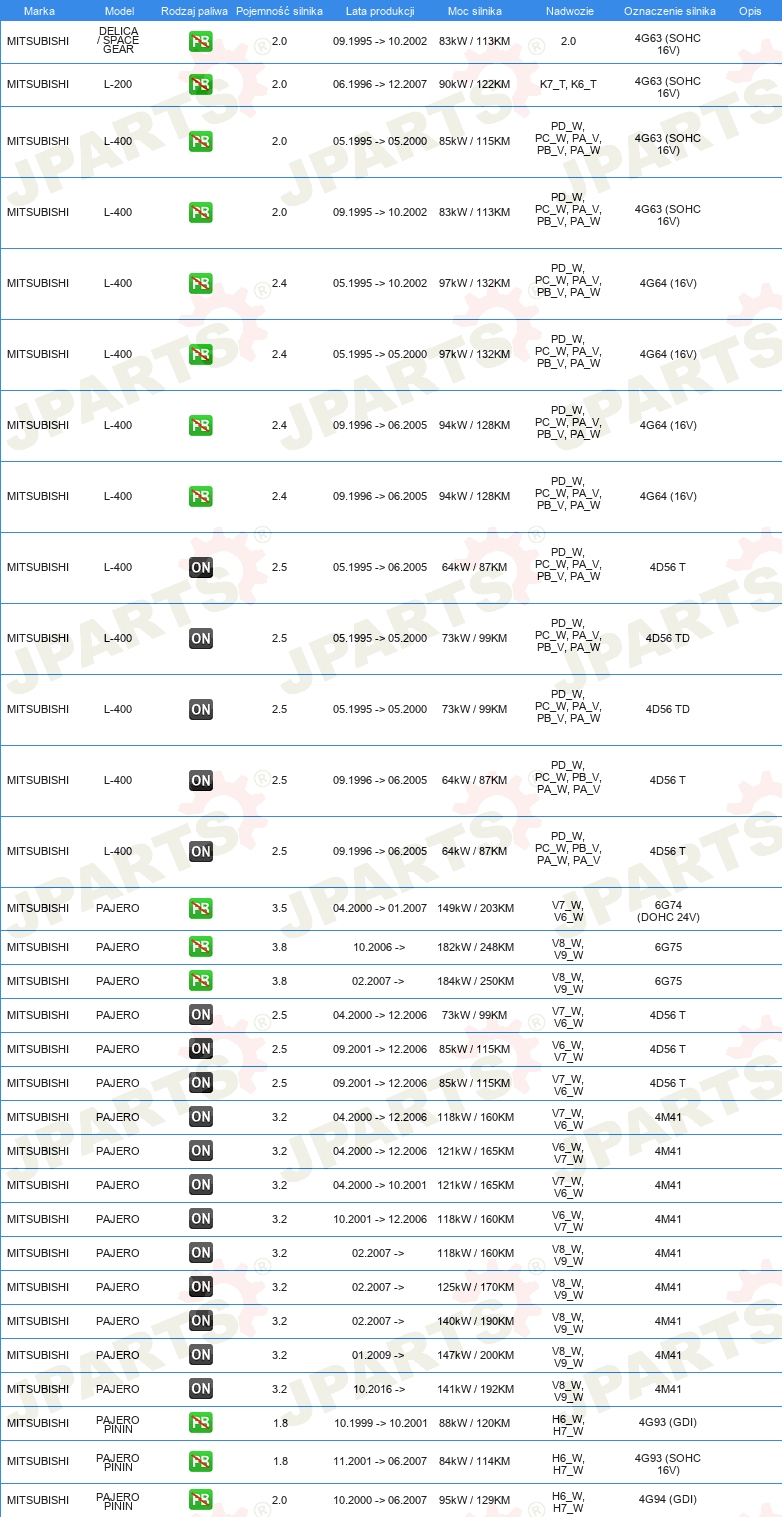Click the ON icon in the PAJERO 2.5 85kW row with body V7_W, V6_W

[200, 1082]
